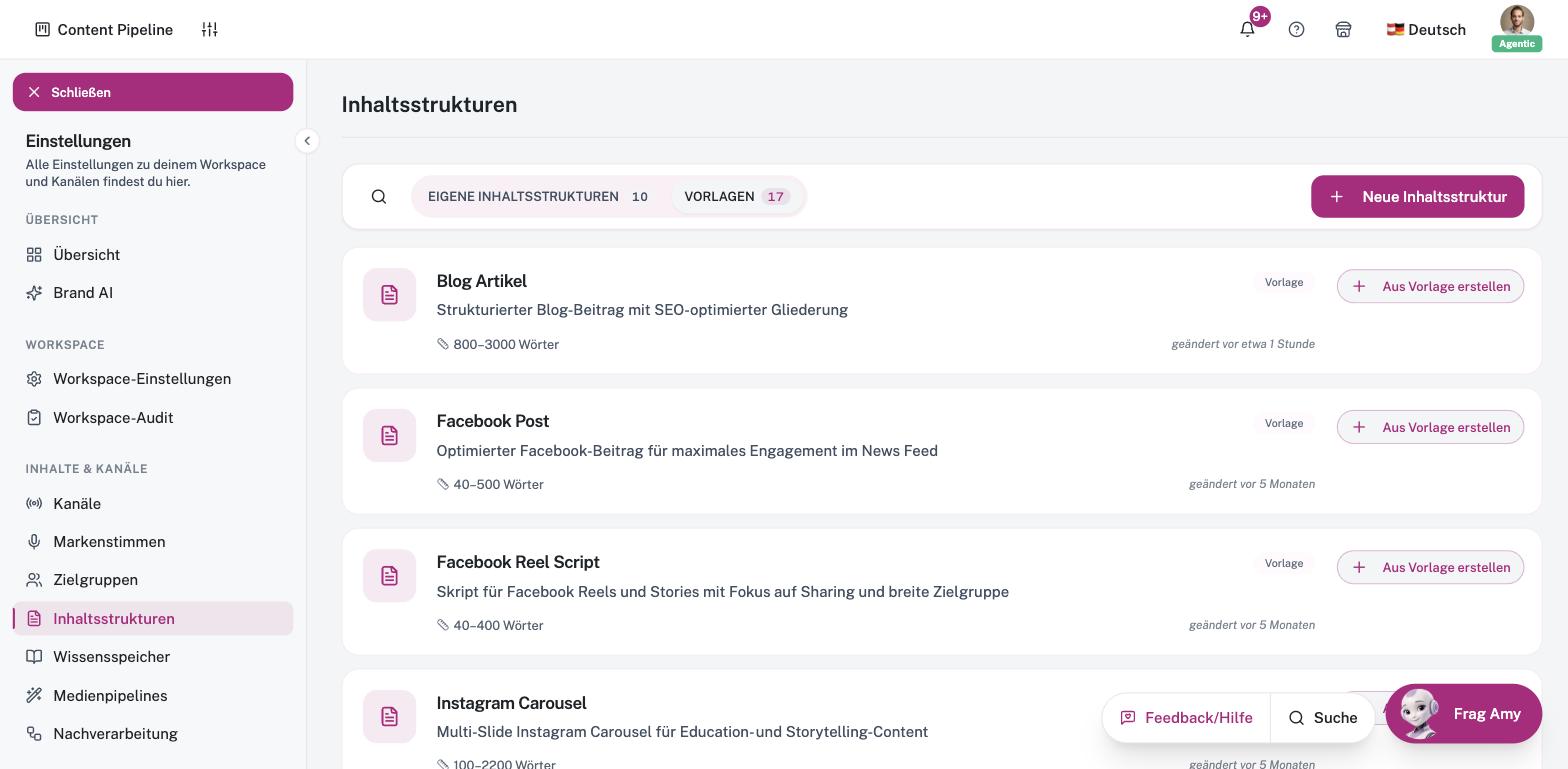Image resolution: width=1568 pixels, height=769 pixels.
Task: Click the Instagram Carousel description text
Action: [x=682, y=732]
